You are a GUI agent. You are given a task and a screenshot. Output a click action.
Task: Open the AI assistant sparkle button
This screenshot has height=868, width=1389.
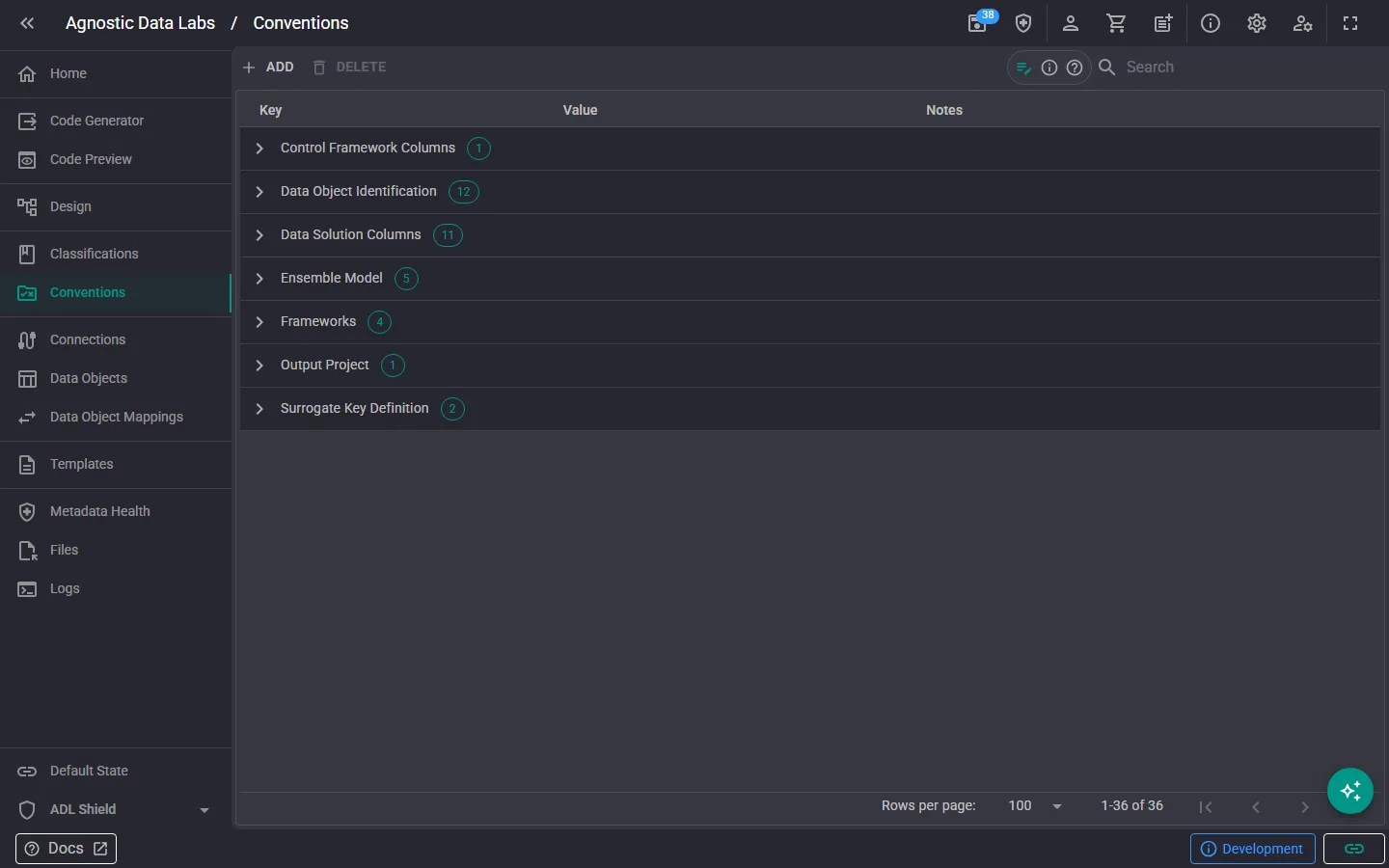point(1350,791)
